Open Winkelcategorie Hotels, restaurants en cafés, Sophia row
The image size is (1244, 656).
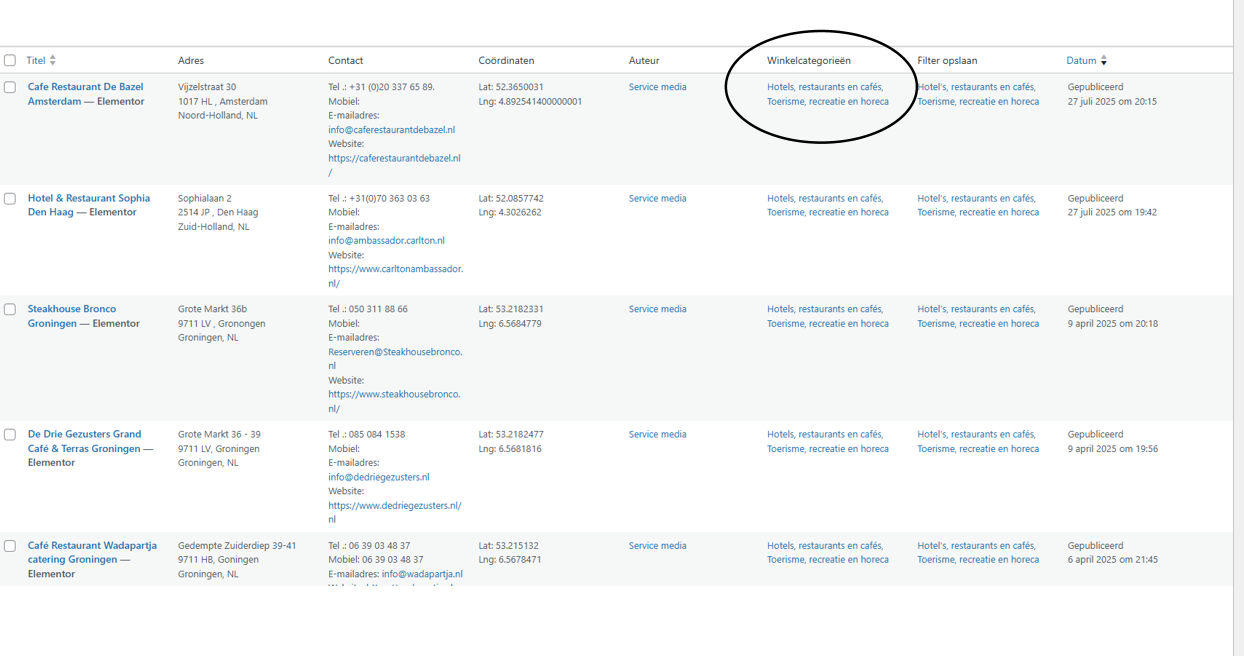click(x=825, y=198)
